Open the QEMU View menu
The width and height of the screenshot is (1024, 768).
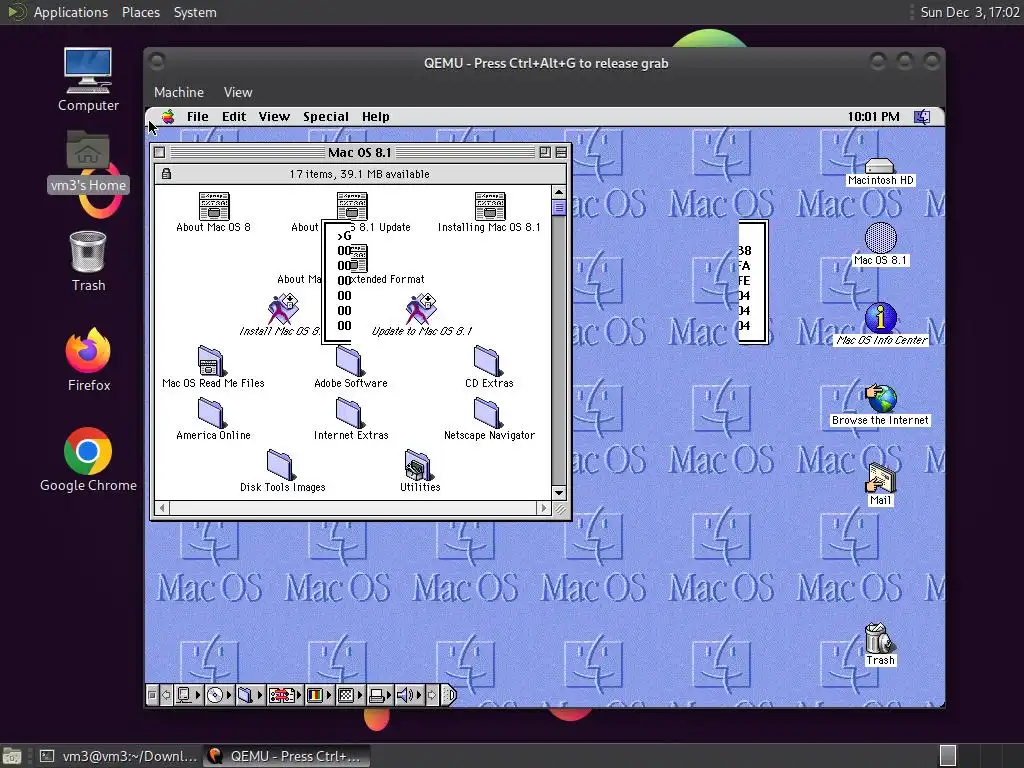tap(238, 92)
